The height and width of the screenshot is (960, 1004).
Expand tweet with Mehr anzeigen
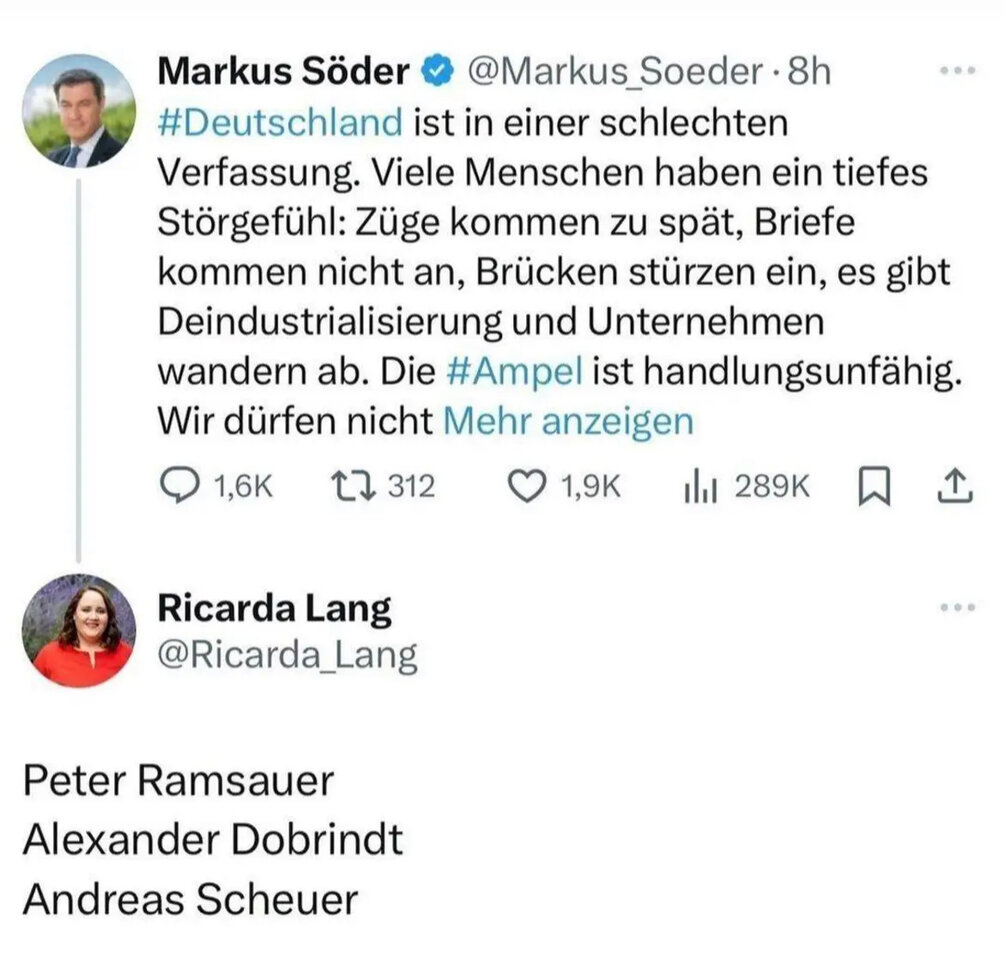click(568, 421)
